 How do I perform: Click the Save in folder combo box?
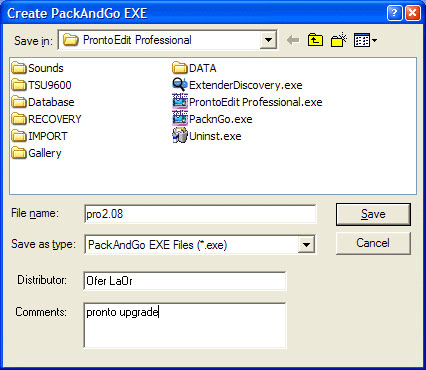point(167,40)
